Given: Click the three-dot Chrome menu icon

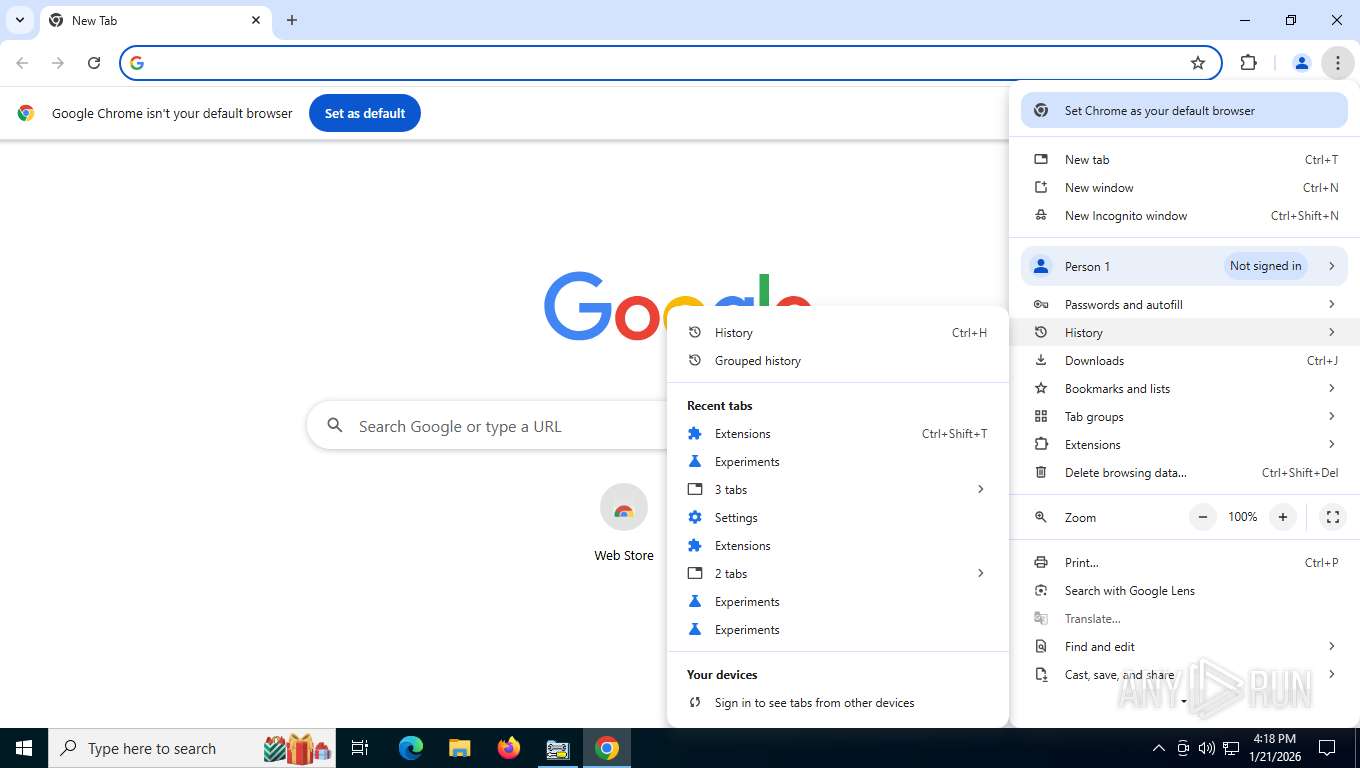Looking at the screenshot, I should click(x=1337, y=63).
